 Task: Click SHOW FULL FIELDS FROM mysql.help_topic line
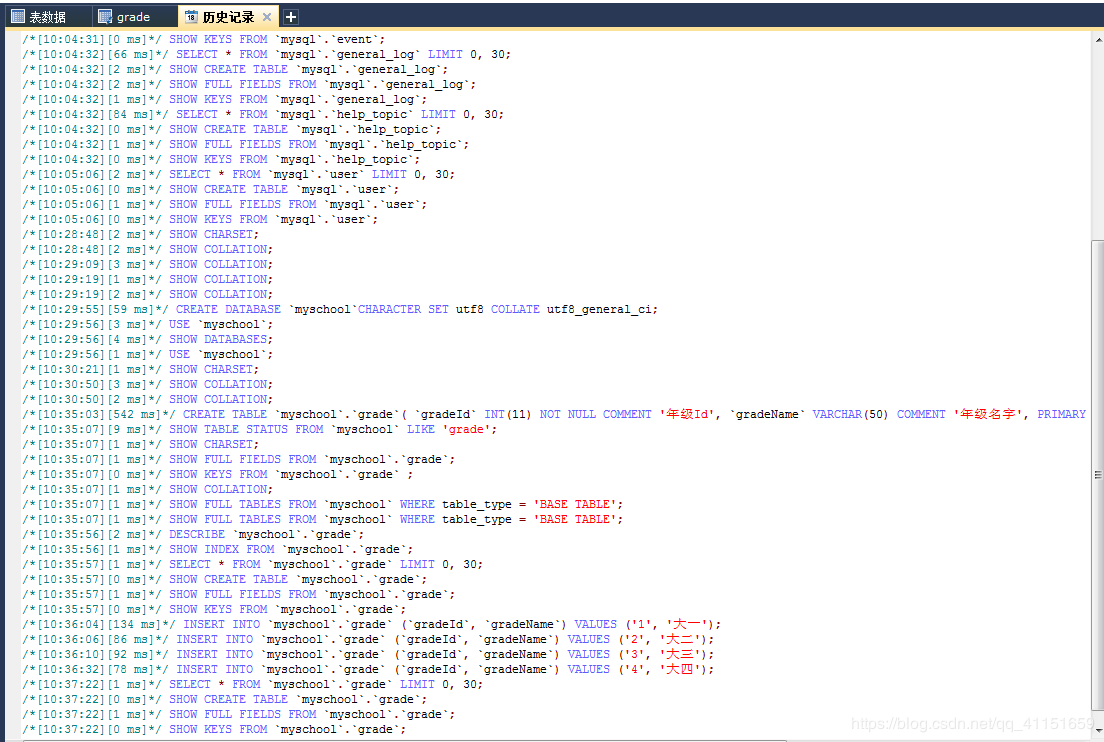coord(246,144)
